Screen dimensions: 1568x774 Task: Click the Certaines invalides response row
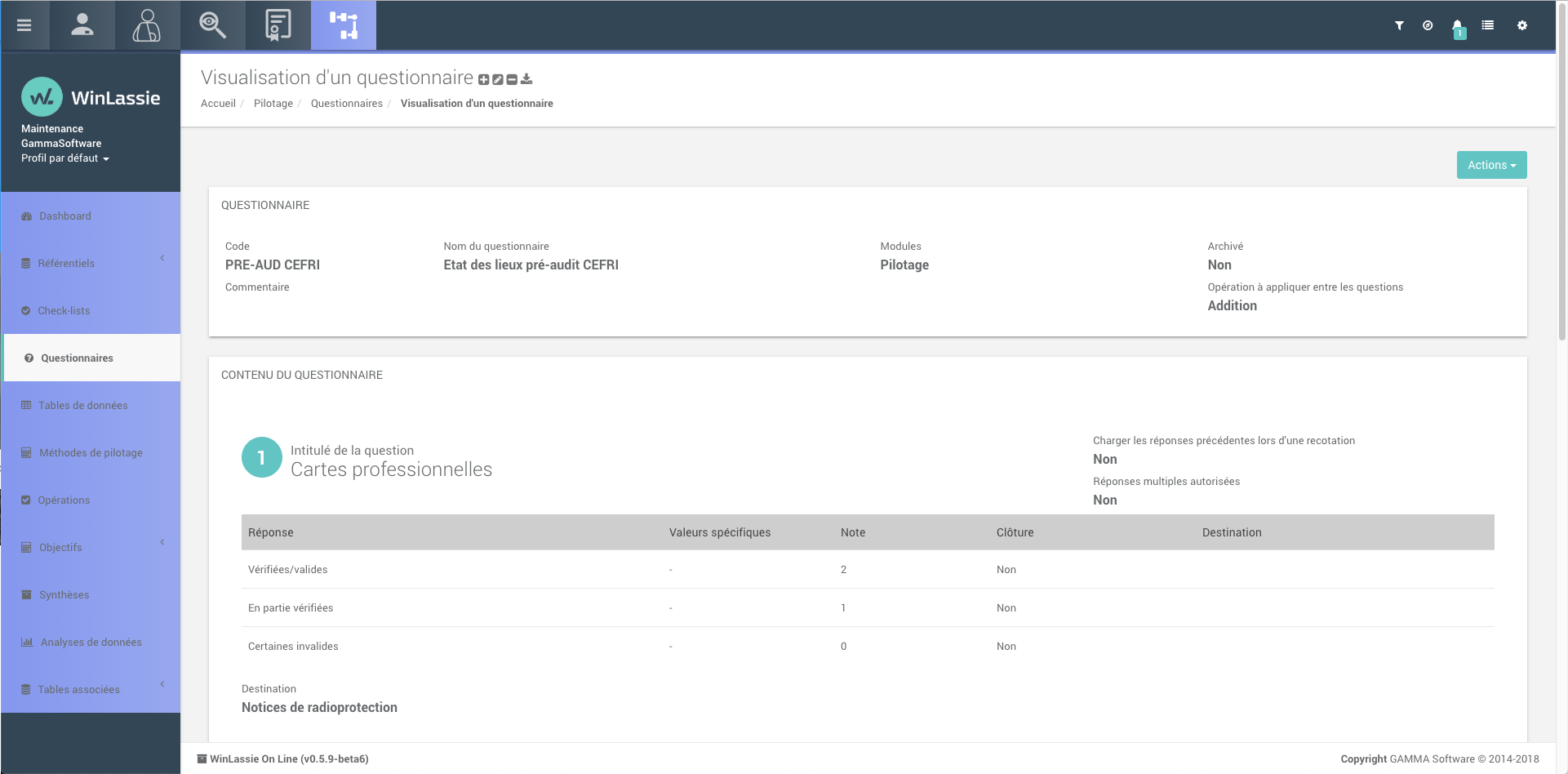868,646
